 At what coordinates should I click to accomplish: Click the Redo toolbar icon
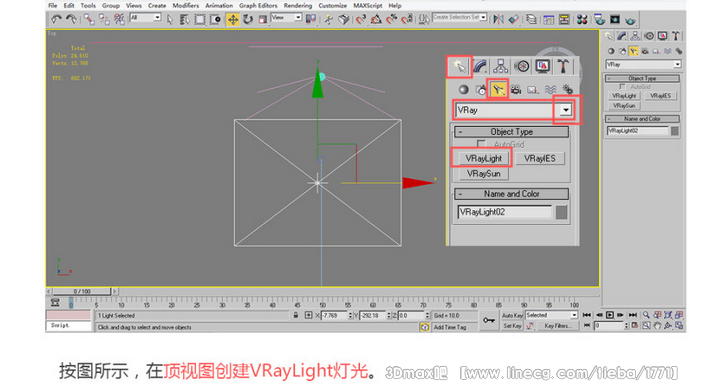71,19
